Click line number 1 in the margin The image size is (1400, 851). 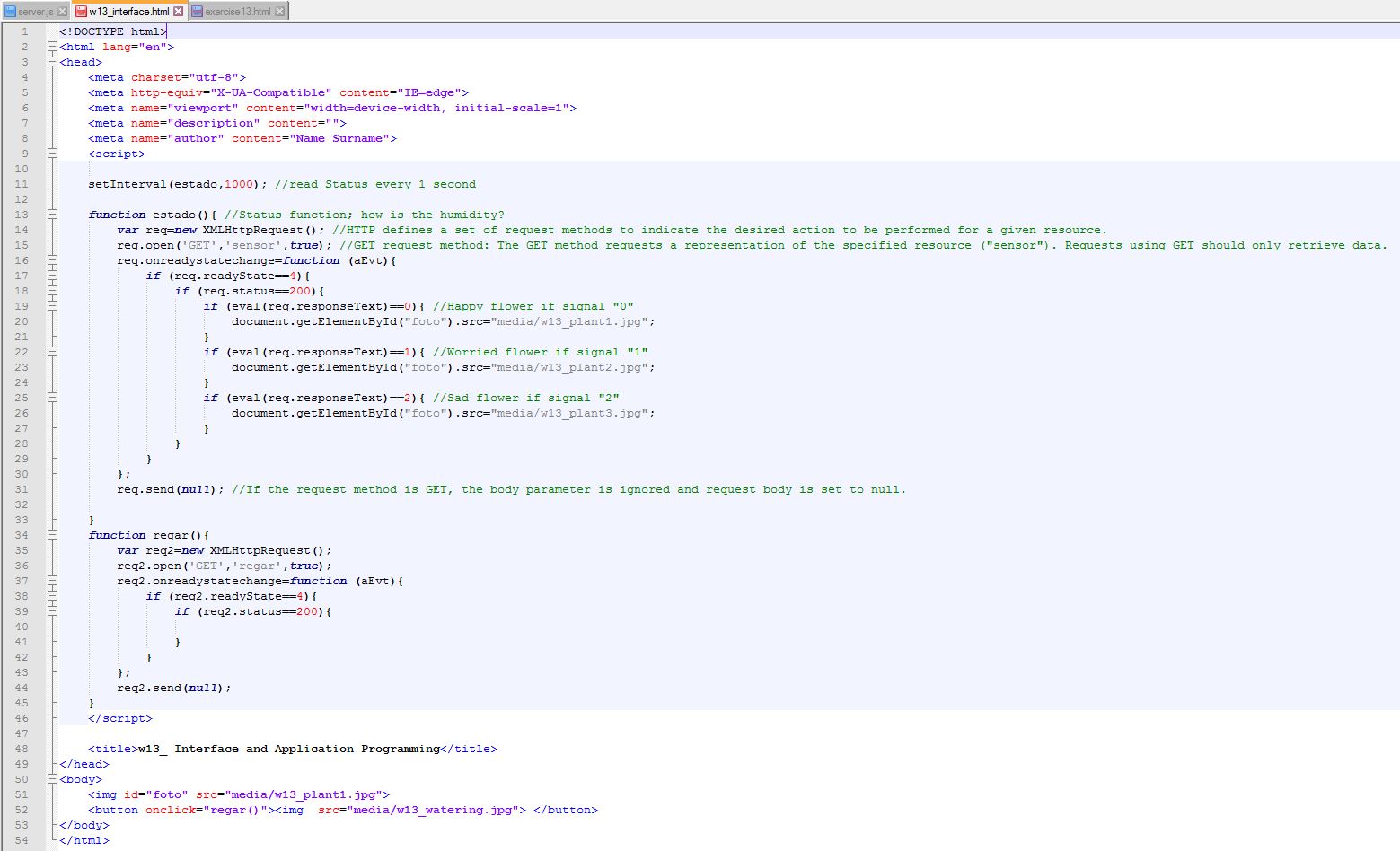[x=25, y=31]
